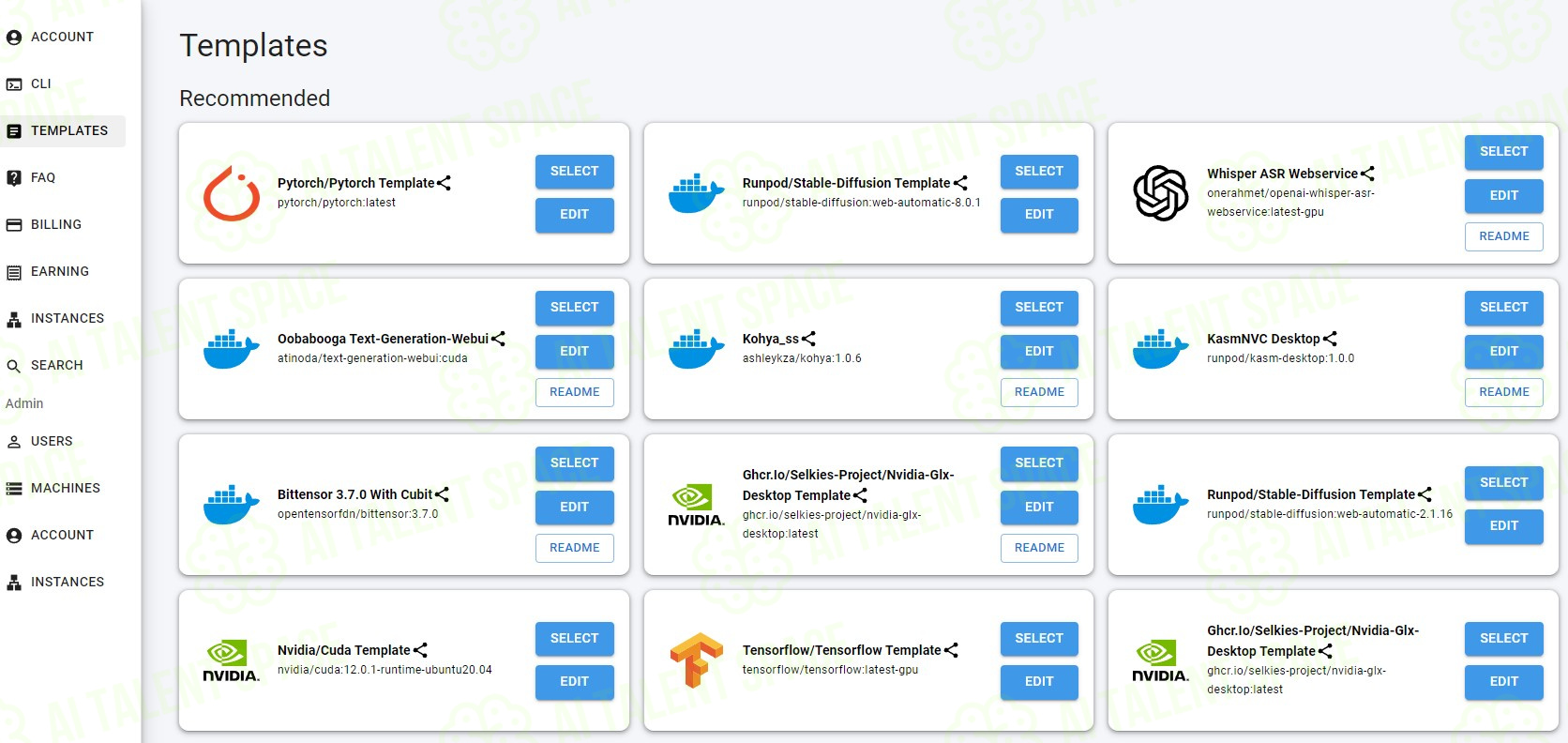Image resolution: width=1568 pixels, height=743 pixels.
Task: Select Runpod Stable-Diffusion web-automatic-8.0.1 template
Action: pos(1039,172)
